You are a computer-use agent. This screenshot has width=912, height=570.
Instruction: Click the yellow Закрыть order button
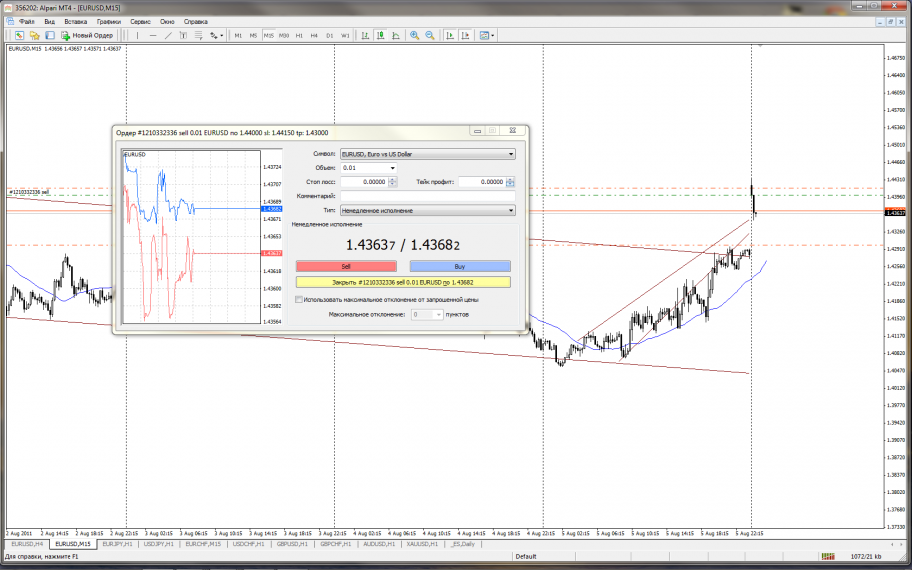[403, 282]
